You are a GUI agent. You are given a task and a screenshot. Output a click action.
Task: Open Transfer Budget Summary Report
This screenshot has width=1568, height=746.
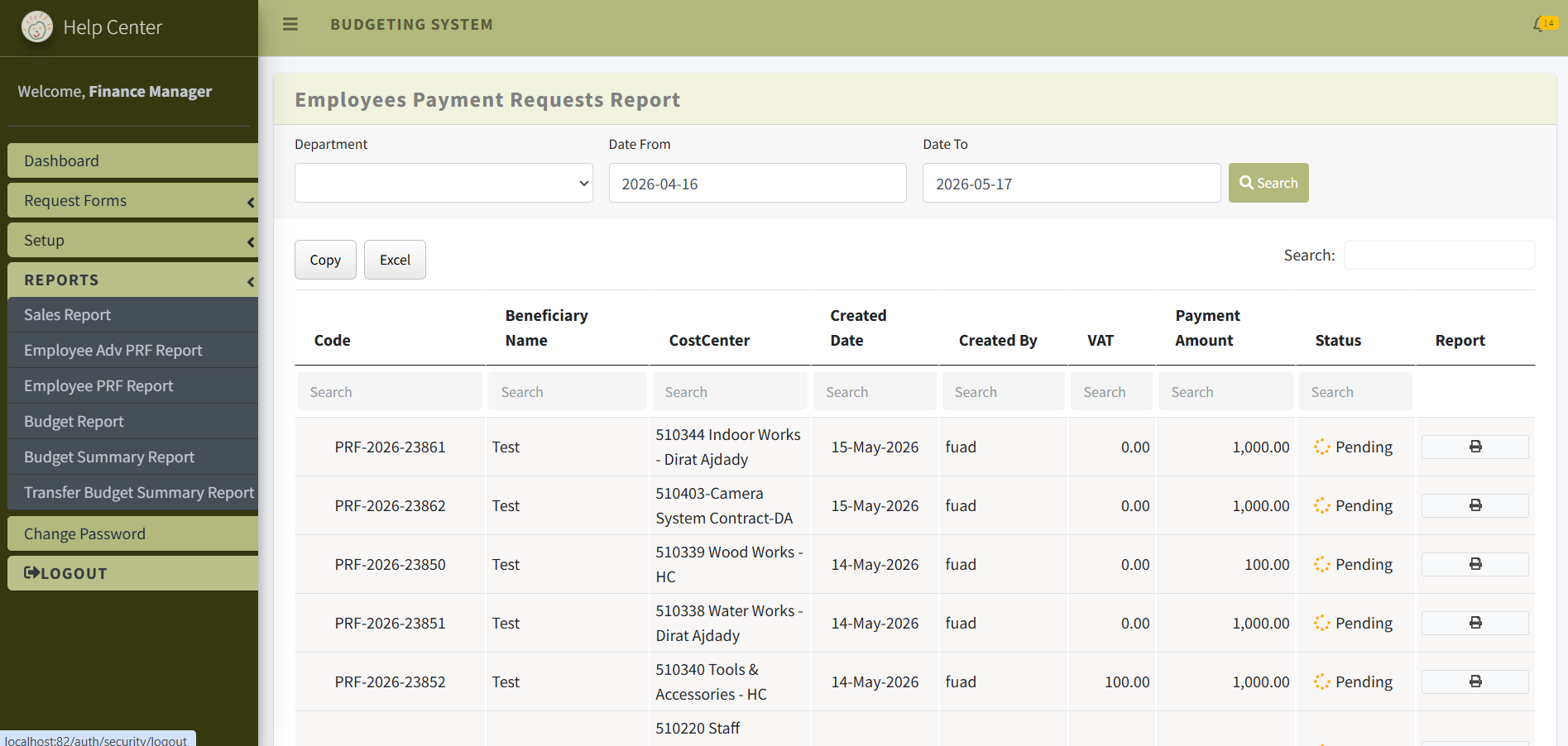(x=132, y=492)
